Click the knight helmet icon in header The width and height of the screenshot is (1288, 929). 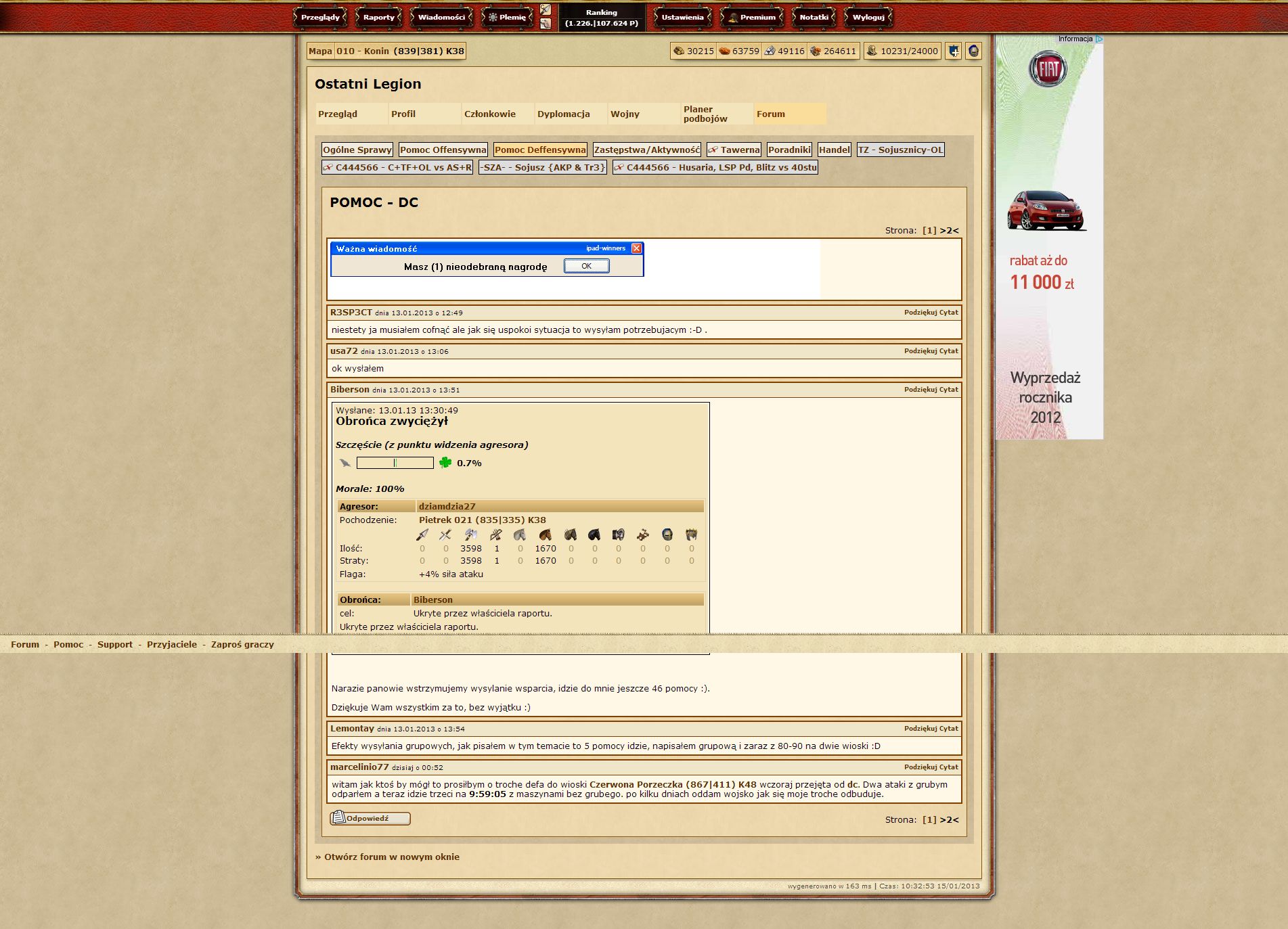point(973,51)
